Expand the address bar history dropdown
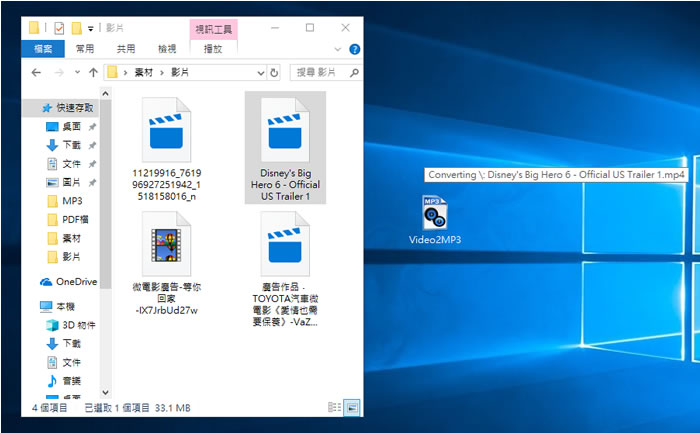This screenshot has height=433, width=700. [x=261, y=73]
